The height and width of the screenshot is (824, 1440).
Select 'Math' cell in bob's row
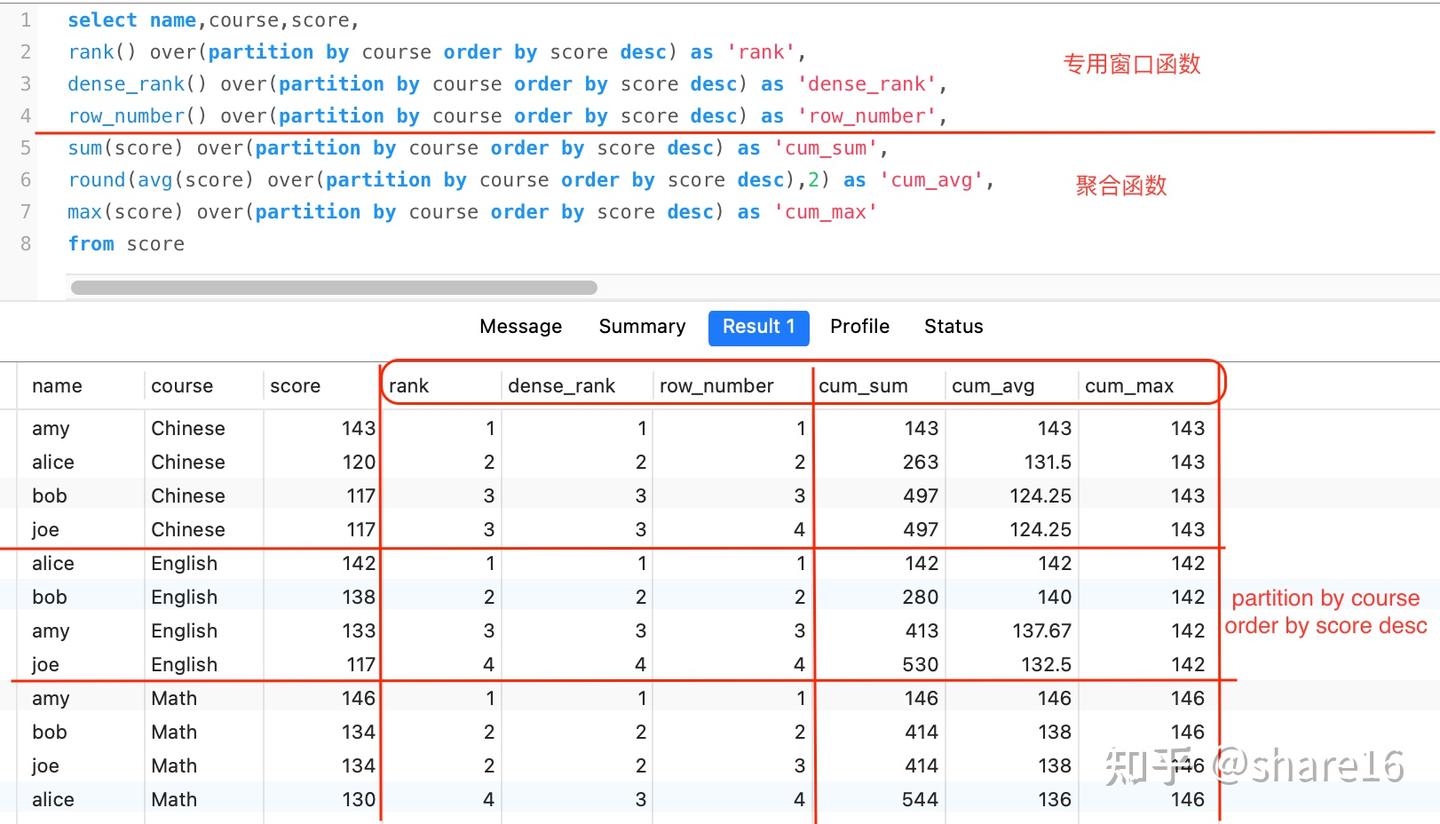(174, 732)
